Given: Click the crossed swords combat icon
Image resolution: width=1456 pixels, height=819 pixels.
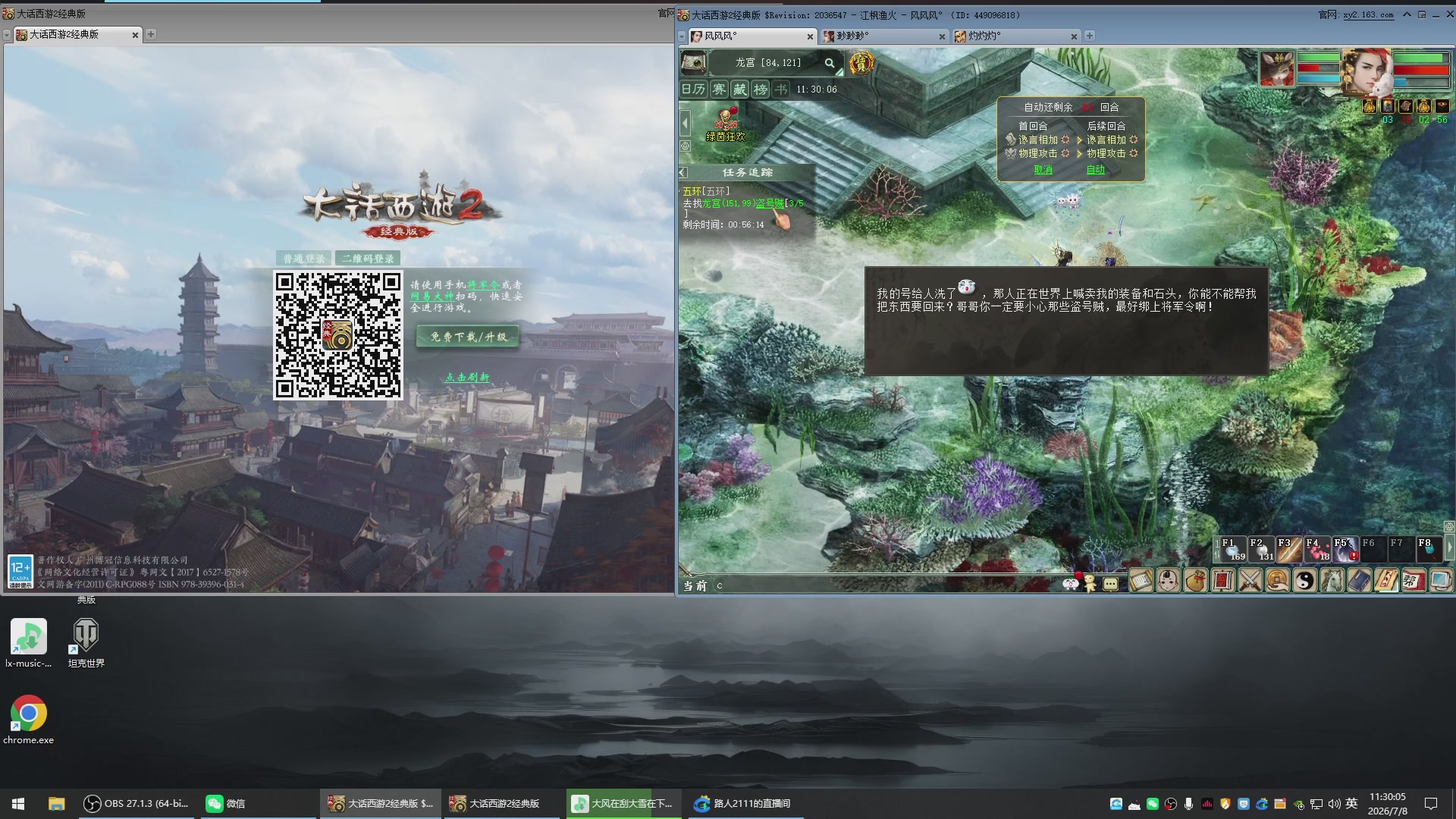Looking at the screenshot, I should pyautogui.click(x=1250, y=582).
